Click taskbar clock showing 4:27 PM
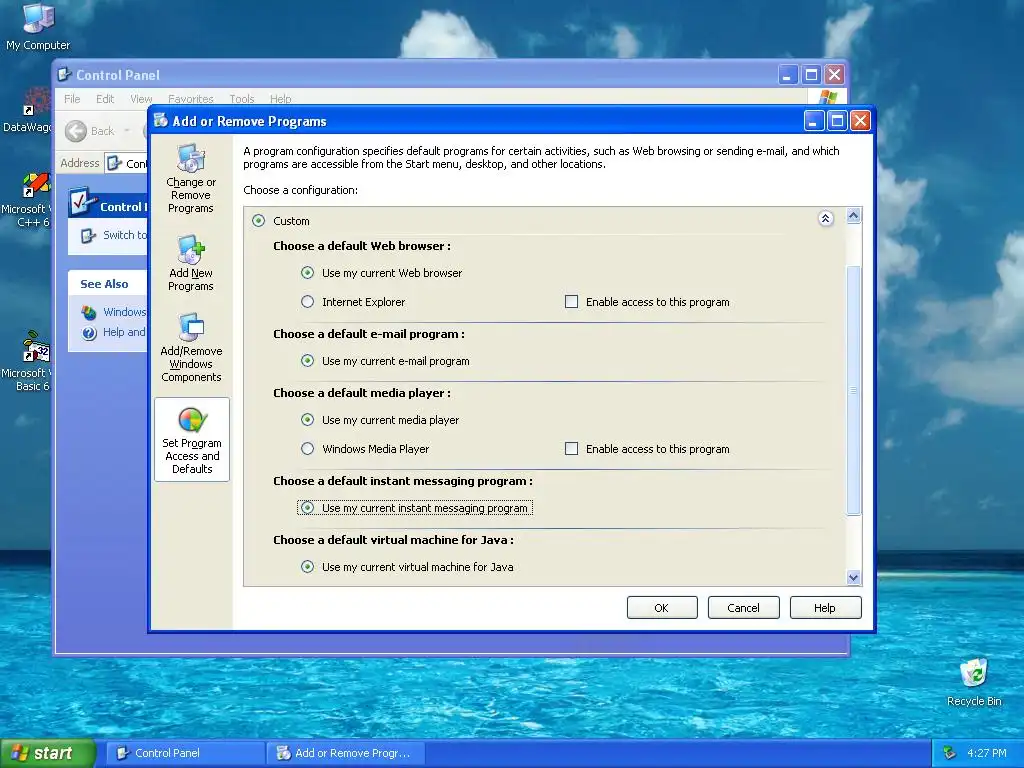 [x=987, y=753]
